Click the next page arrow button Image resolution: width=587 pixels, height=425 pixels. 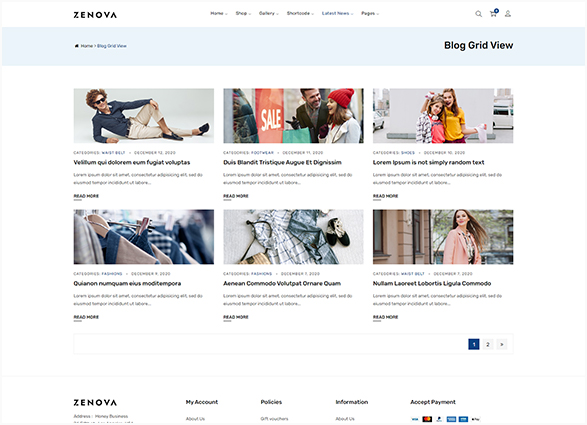(502, 344)
